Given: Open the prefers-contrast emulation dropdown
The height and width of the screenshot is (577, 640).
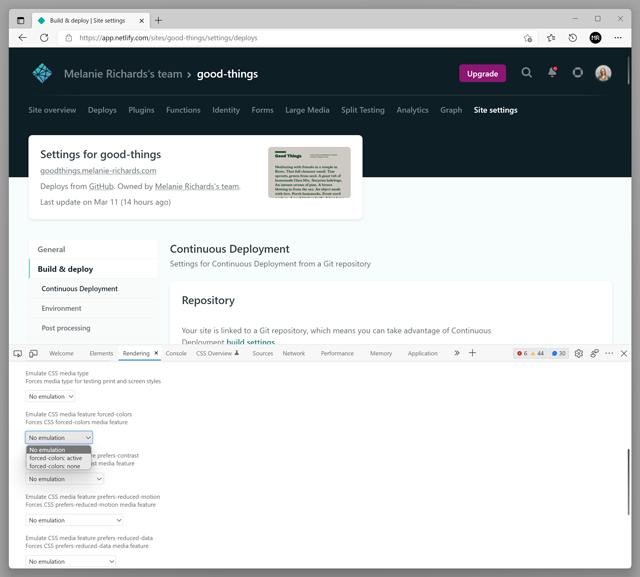Looking at the screenshot, I should (x=64, y=479).
